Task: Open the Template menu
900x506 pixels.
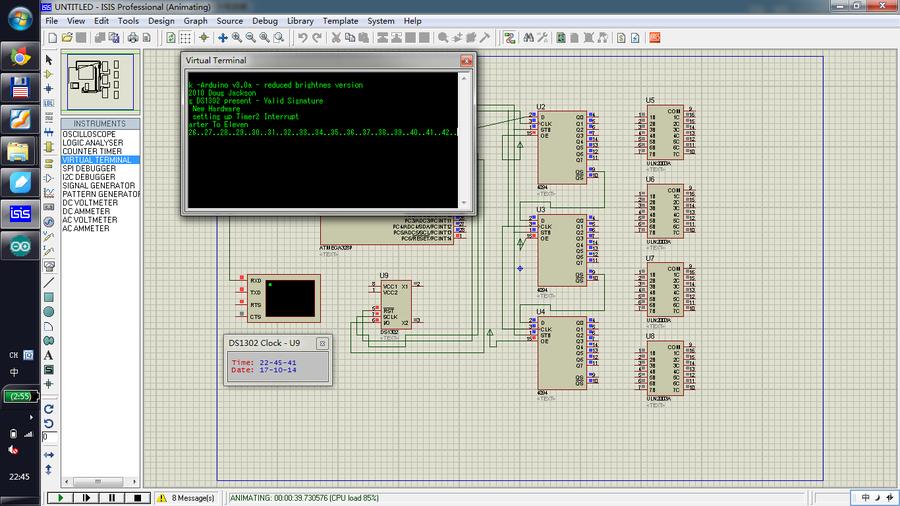Action: 340,21
